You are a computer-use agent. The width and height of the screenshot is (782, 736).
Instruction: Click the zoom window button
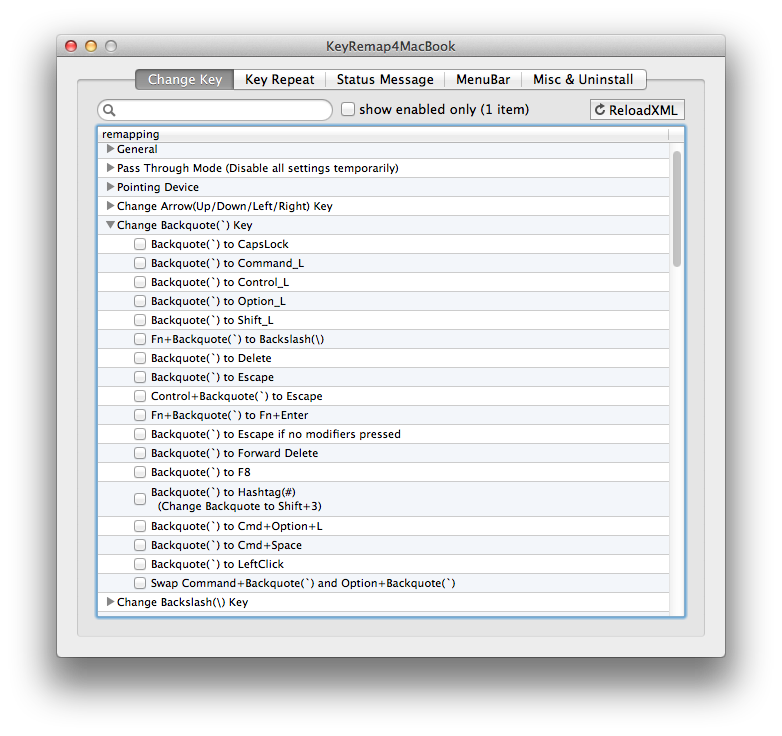tap(111, 46)
